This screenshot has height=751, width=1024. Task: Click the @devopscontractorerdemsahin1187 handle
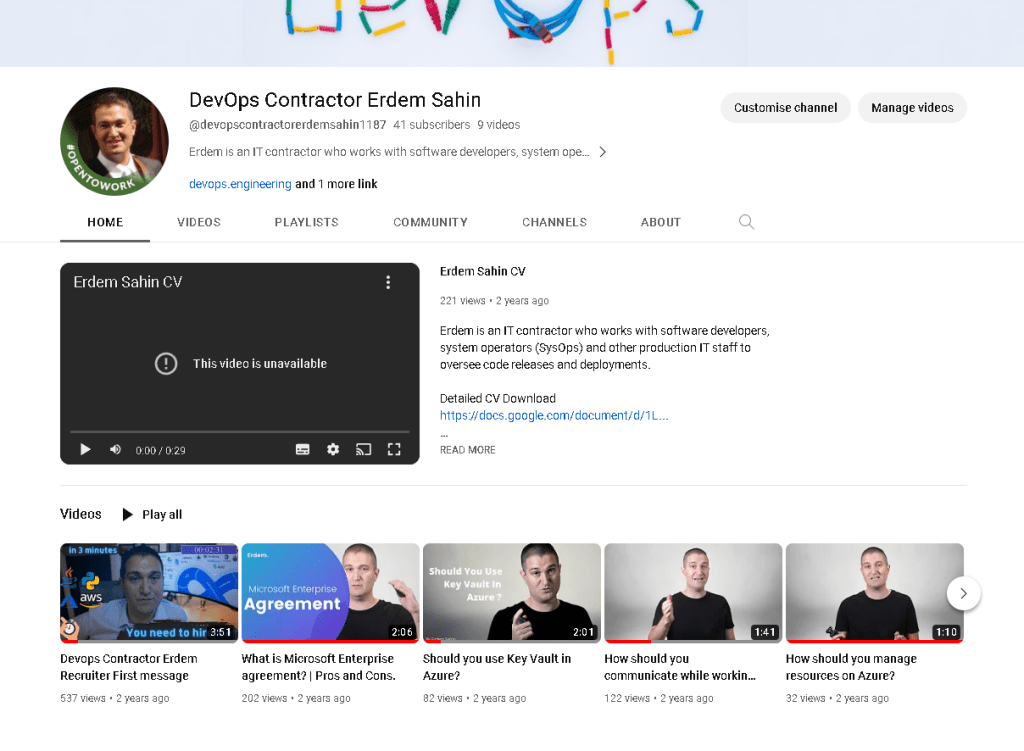click(x=287, y=125)
